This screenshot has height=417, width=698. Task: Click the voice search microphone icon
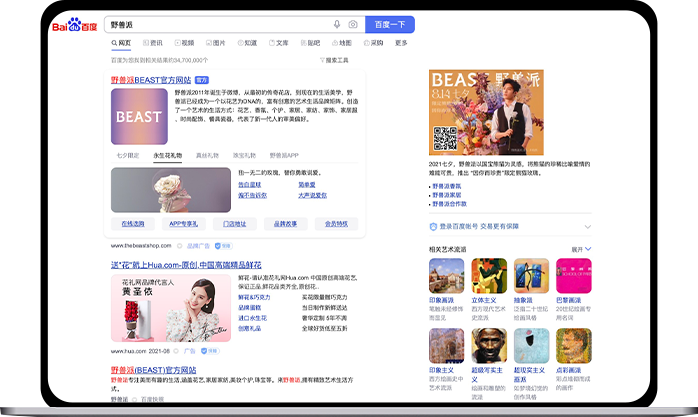(337, 24)
